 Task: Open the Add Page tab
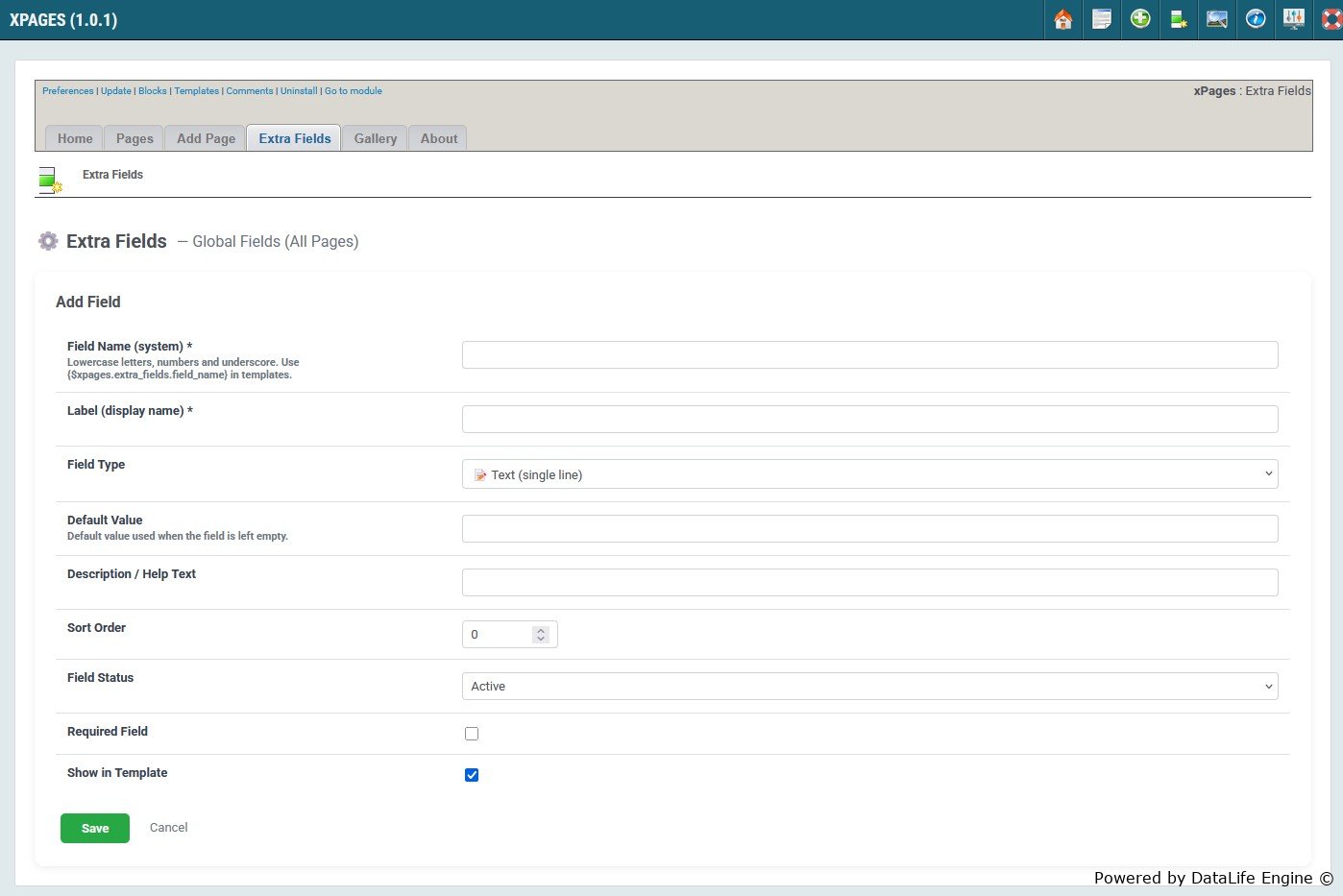(206, 138)
